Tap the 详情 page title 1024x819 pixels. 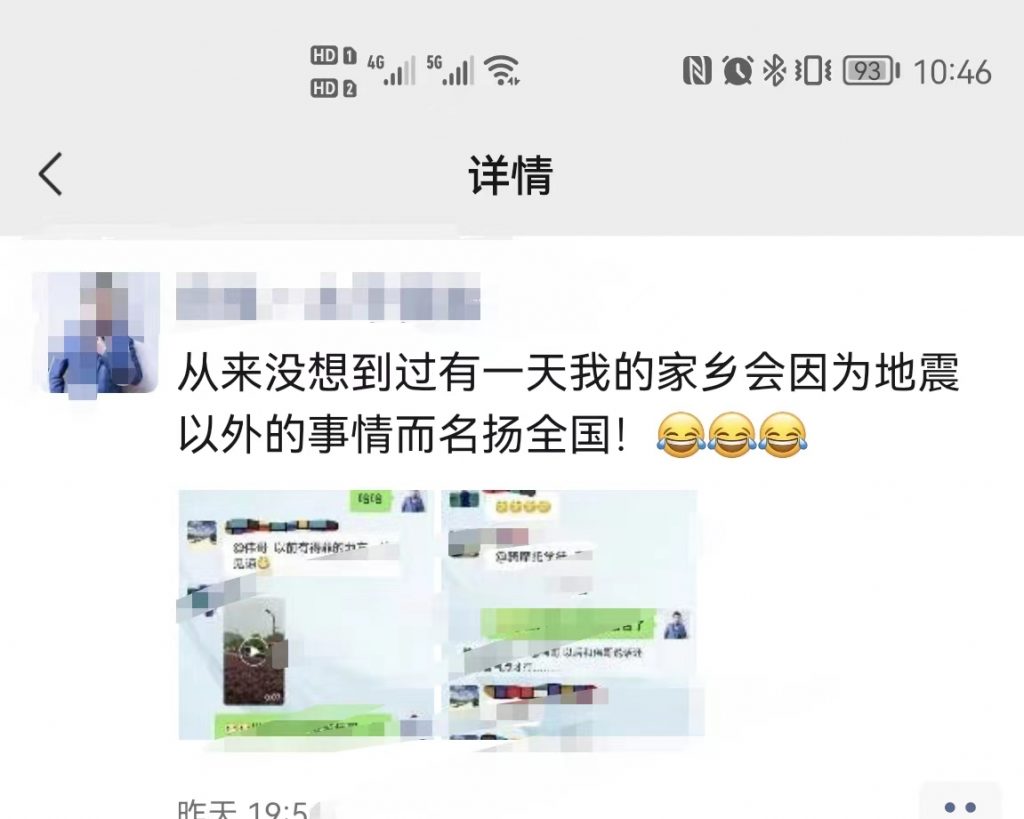coord(511,175)
